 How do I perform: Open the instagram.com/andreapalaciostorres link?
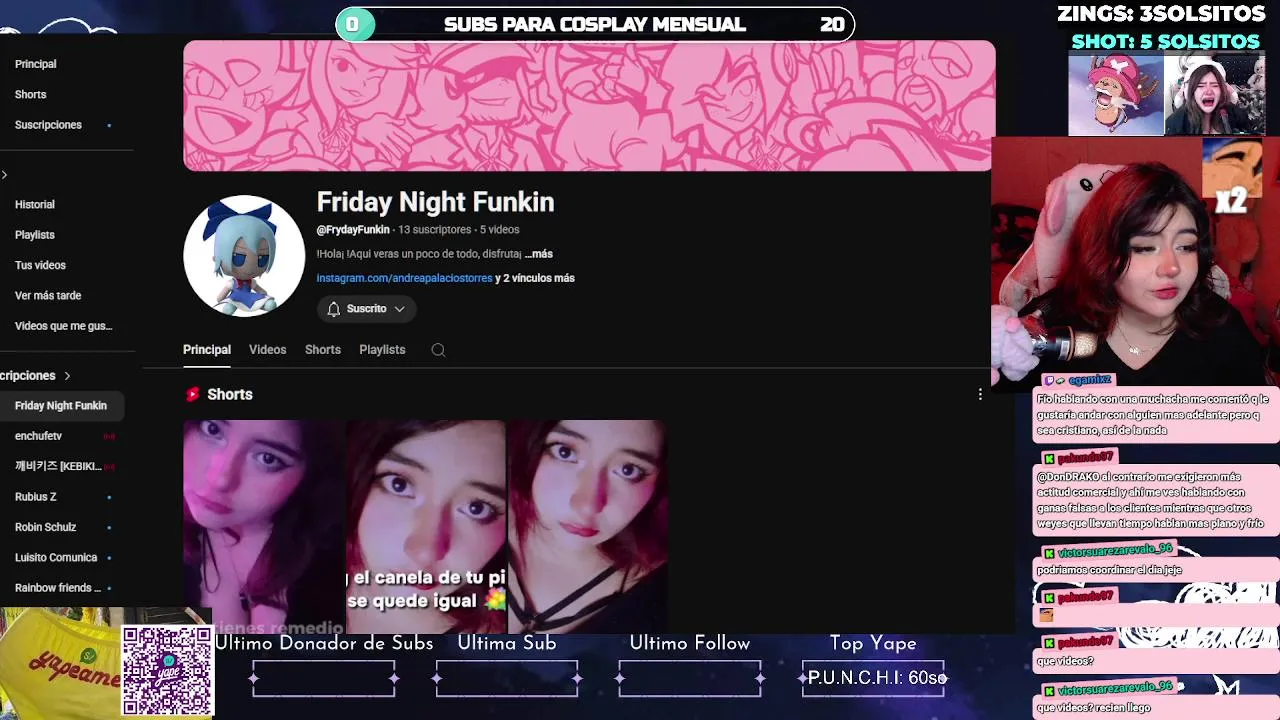[404, 278]
